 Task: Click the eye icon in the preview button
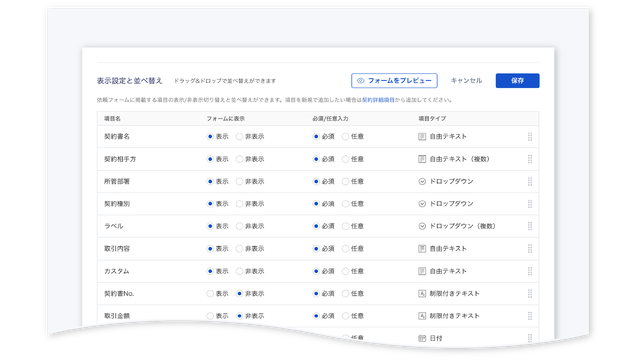(x=360, y=81)
